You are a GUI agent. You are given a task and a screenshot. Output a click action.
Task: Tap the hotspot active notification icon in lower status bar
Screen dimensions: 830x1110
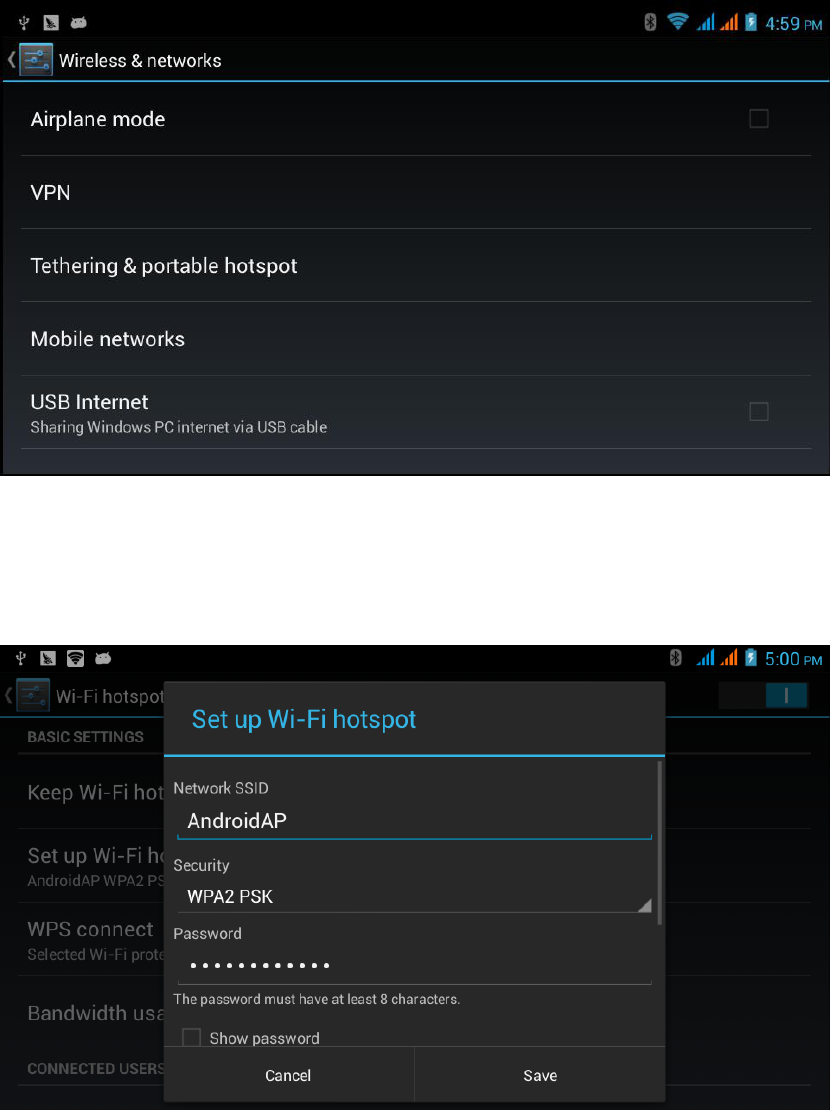(75, 658)
